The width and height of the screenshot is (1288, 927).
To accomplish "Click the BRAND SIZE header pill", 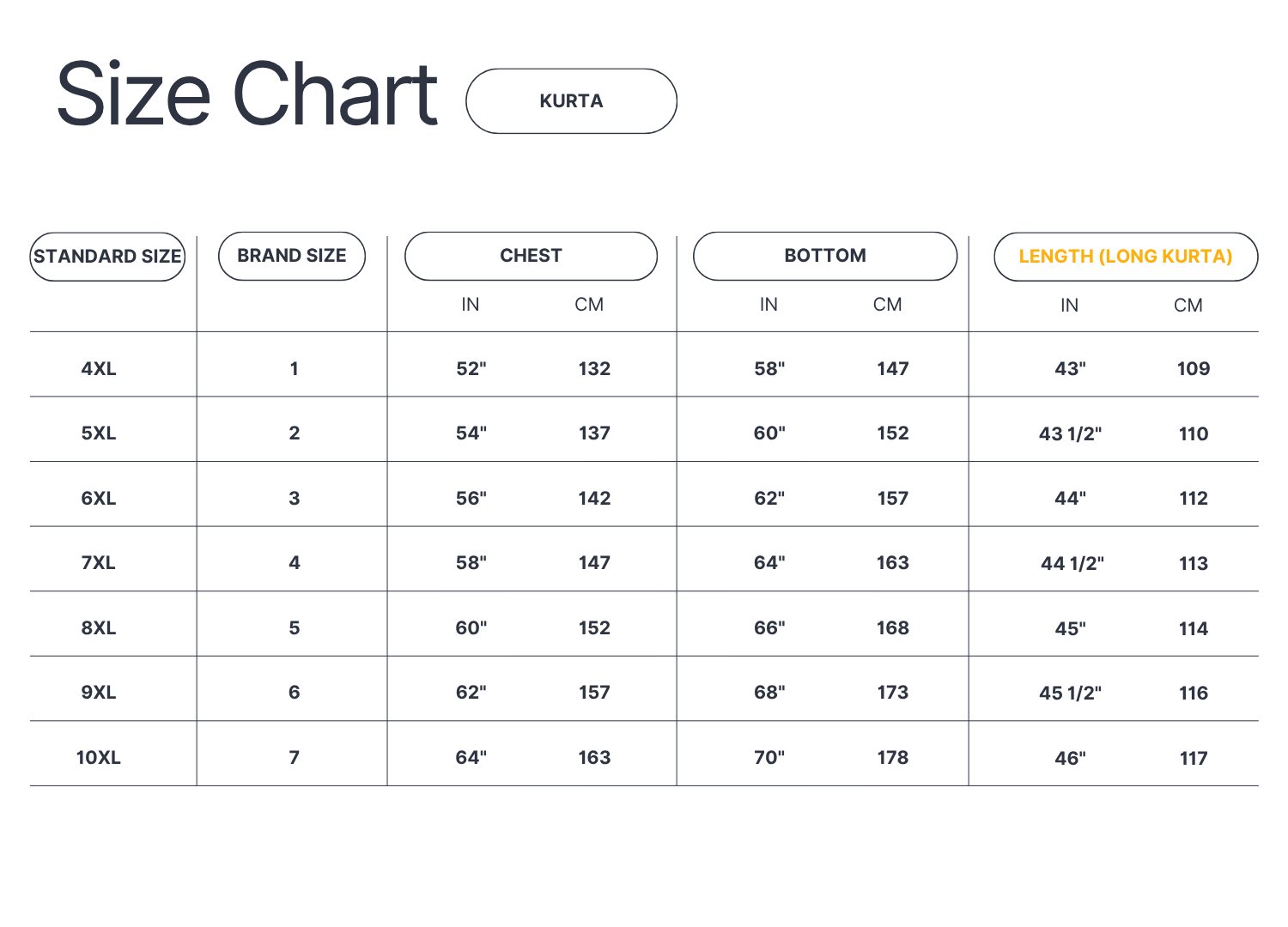I will pos(292,256).
